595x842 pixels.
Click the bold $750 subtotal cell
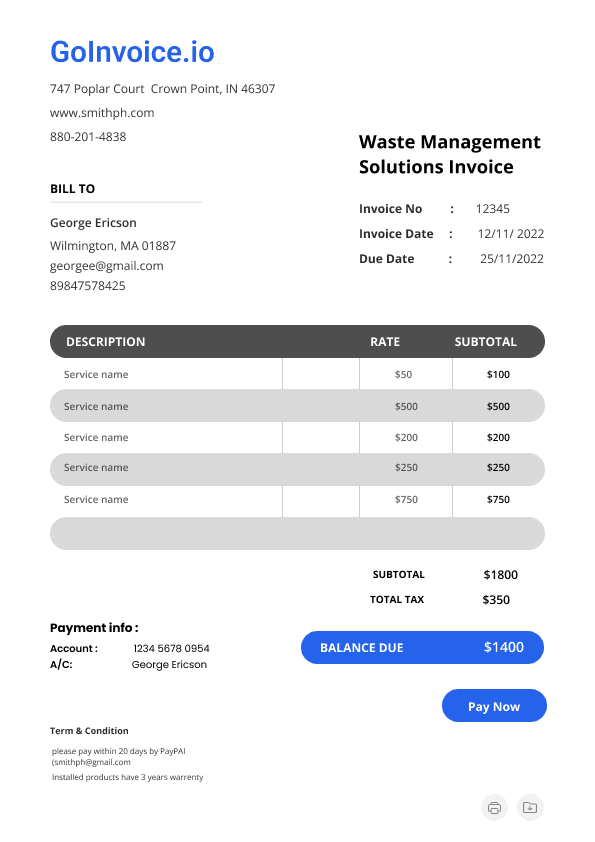pyautogui.click(x=498, y=499)
